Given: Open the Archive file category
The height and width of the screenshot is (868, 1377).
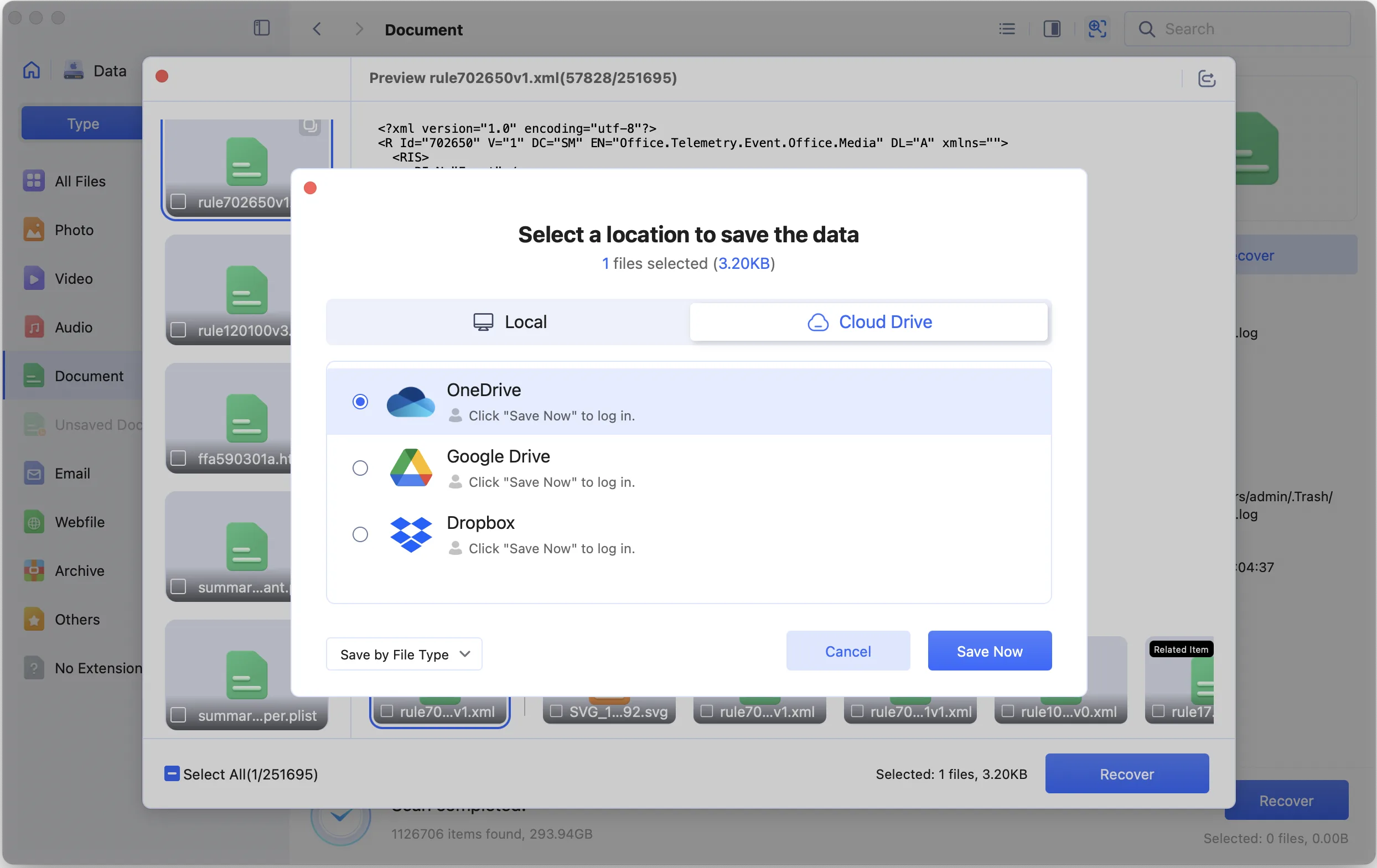Looking at the screenshot, I should (x=79, y=570).
